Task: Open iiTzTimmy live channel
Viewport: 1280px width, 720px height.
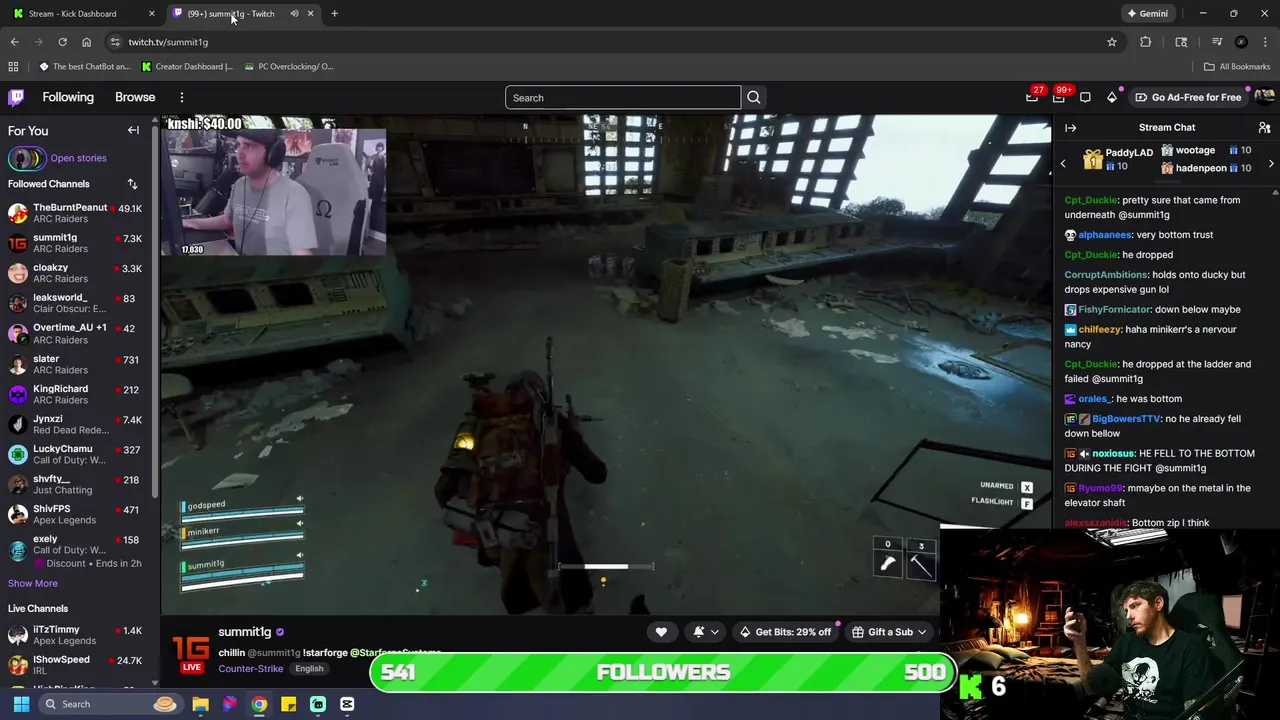Action: 75,635
